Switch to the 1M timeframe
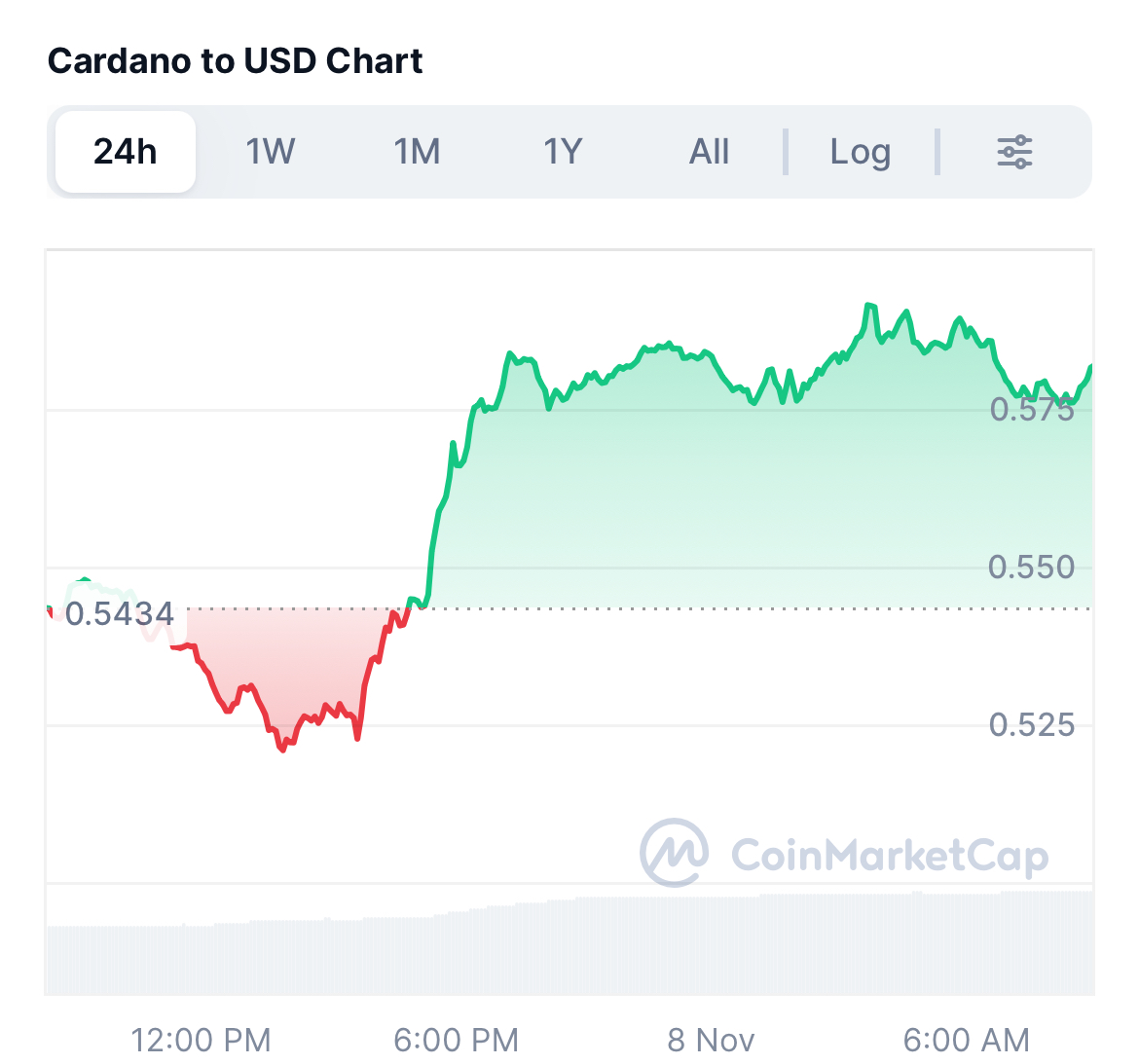 [x=417, y=152]
